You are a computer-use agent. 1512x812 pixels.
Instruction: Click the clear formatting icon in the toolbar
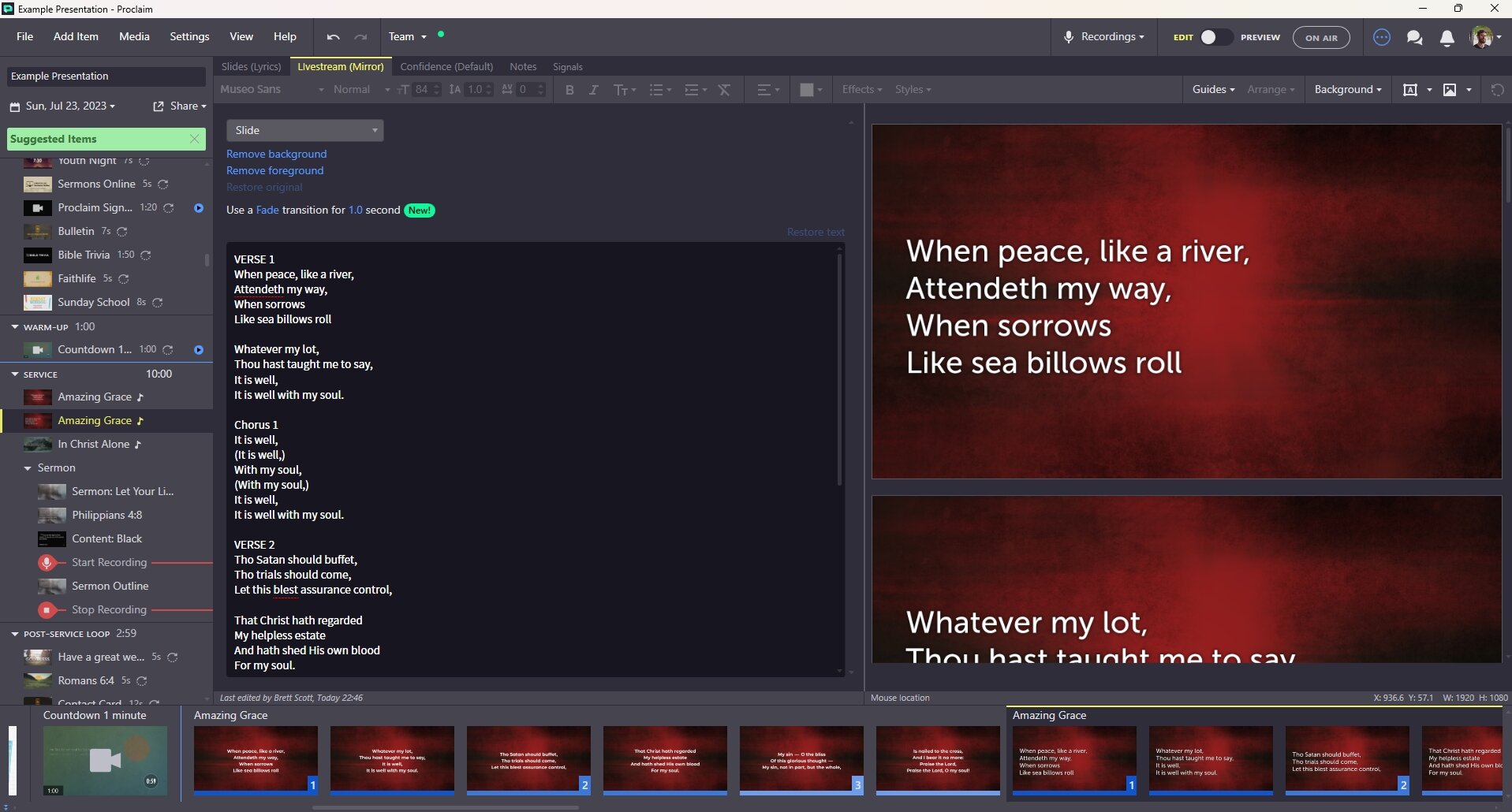tap(724, 90)
